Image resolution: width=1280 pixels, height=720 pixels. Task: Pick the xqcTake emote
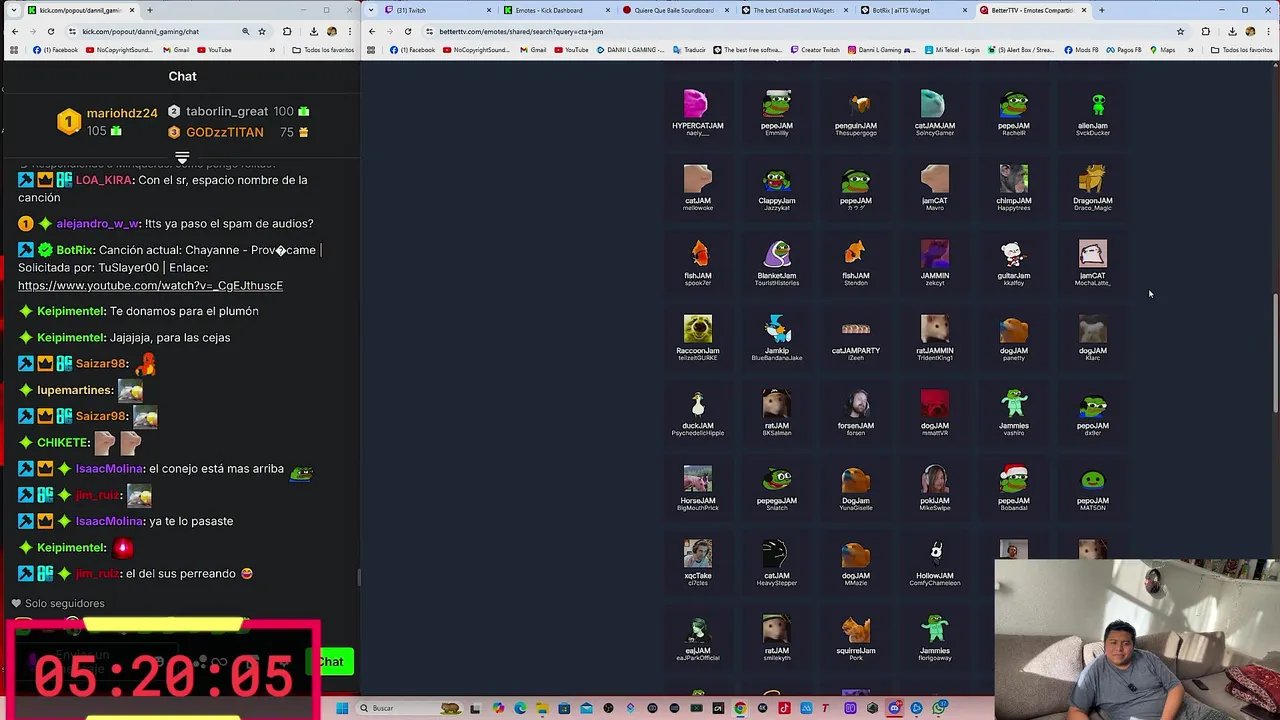coord(698,562)
